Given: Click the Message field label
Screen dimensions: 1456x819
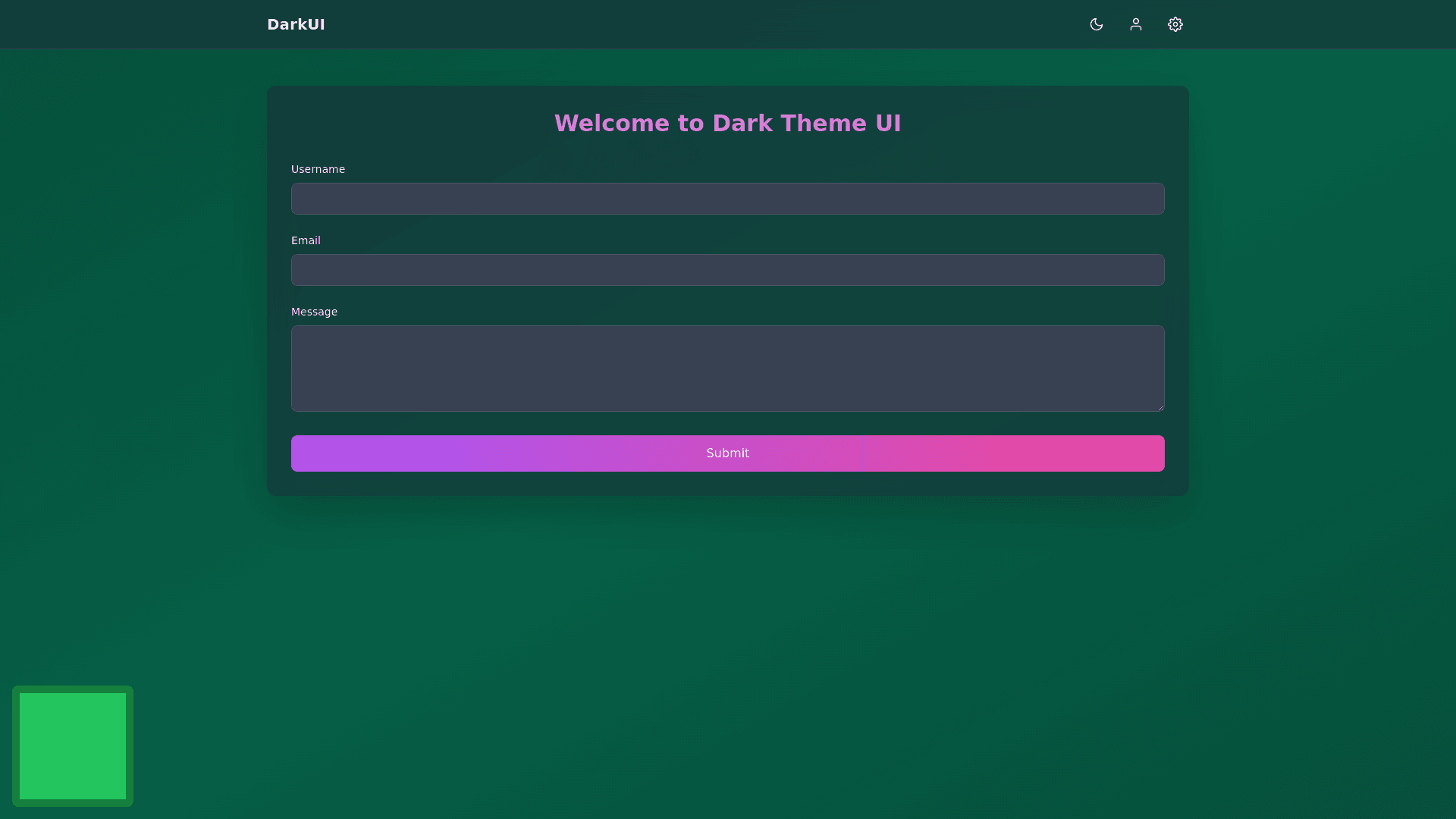Looking at the screenshot, I should pyautogui.click(x=314, y=312).
